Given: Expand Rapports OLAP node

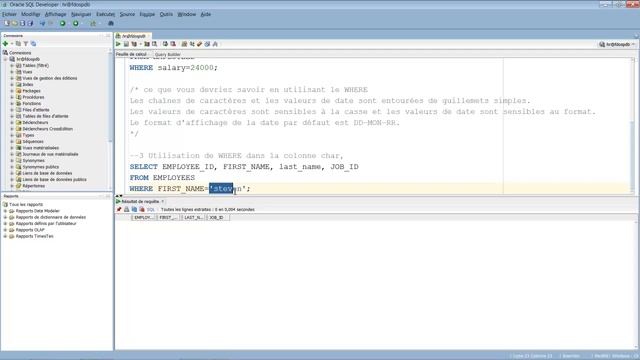Looking at the screenshot, I should pyautogui.click(x=5, y=230).
